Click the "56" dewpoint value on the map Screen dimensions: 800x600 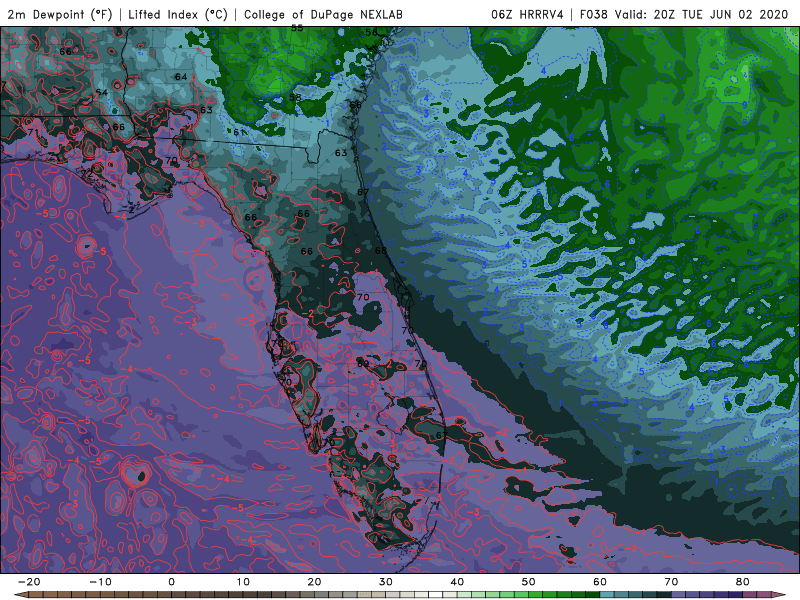(371, 32)
